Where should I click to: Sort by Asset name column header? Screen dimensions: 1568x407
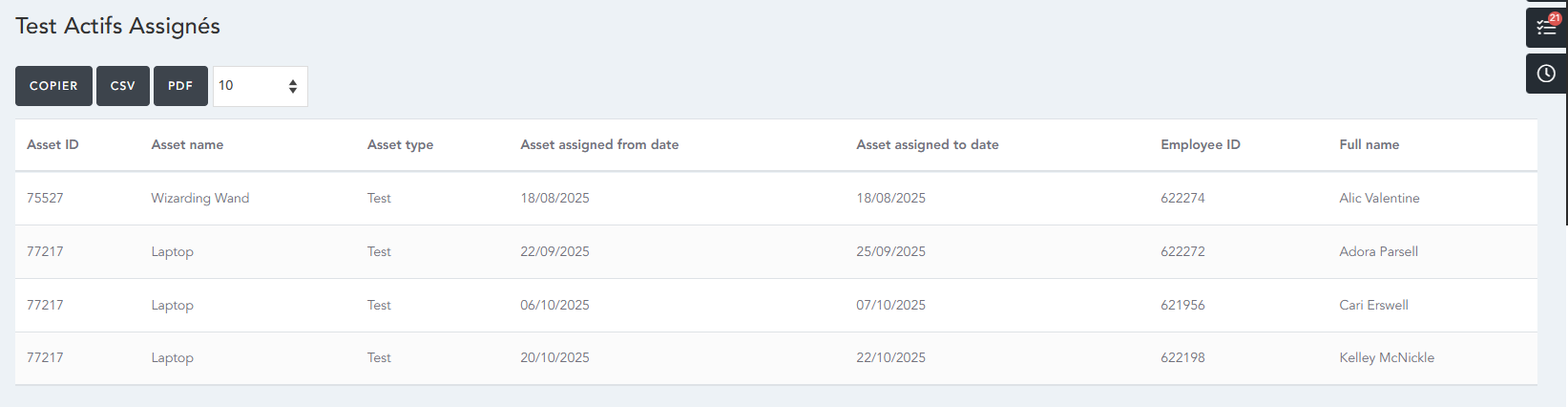click(187, 145)
